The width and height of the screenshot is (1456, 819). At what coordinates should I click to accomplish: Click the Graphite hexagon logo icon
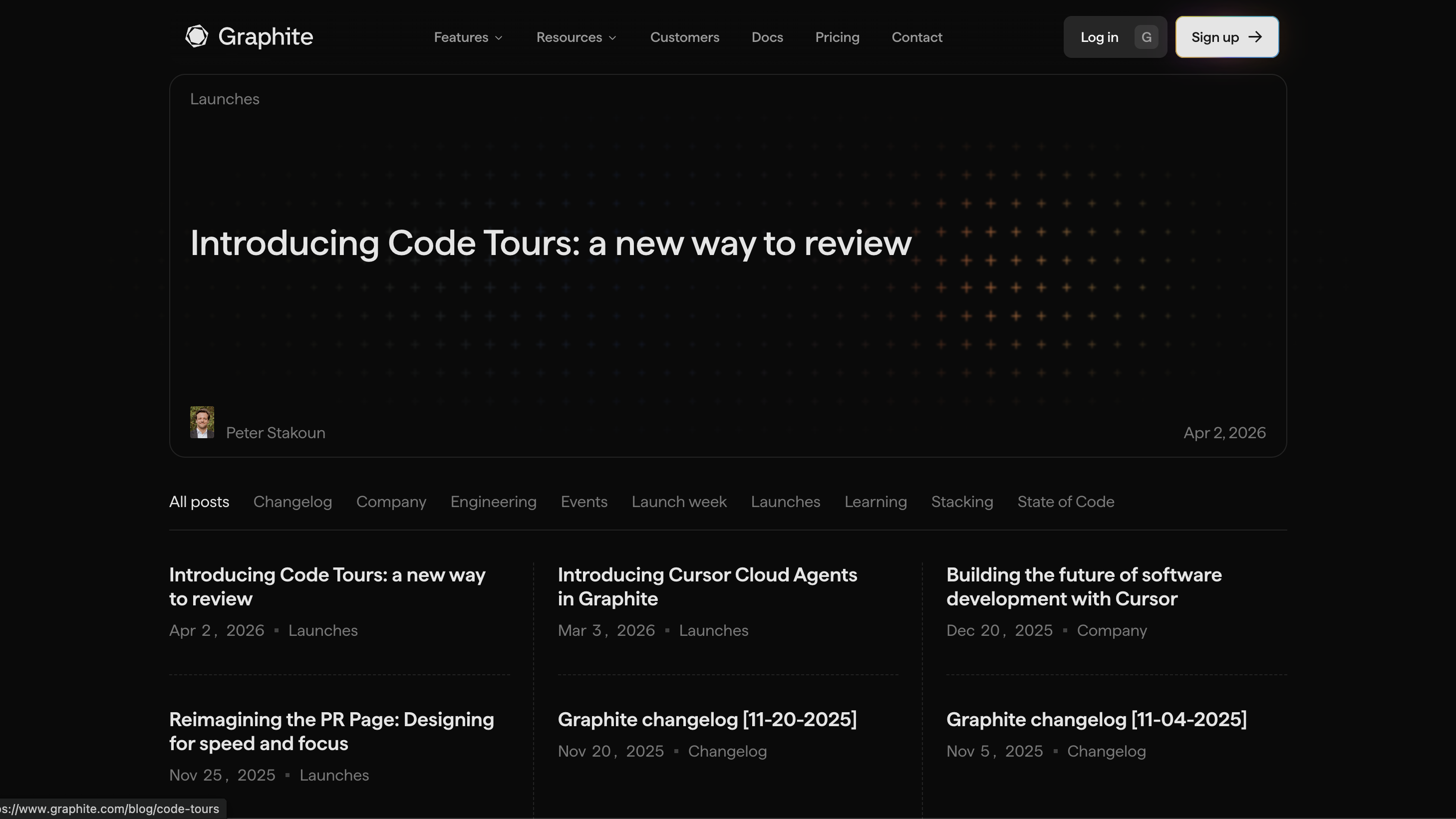coord(197,36)
